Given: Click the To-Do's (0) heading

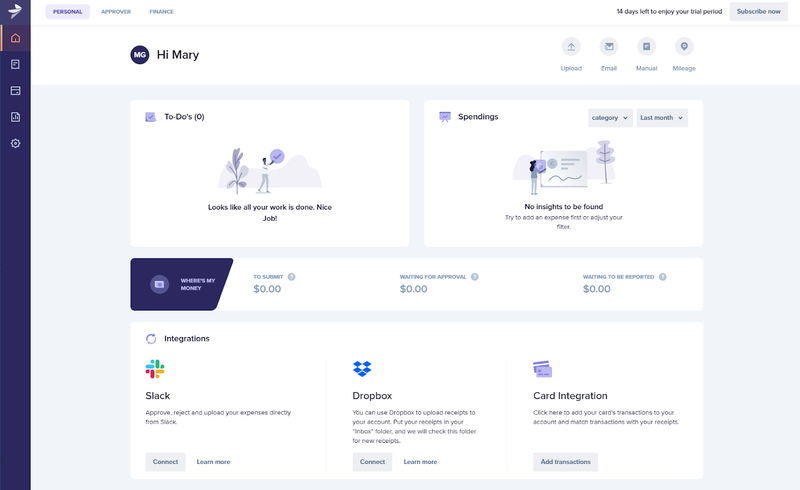Looking at the screenshot, I should [x=184, y=117].
